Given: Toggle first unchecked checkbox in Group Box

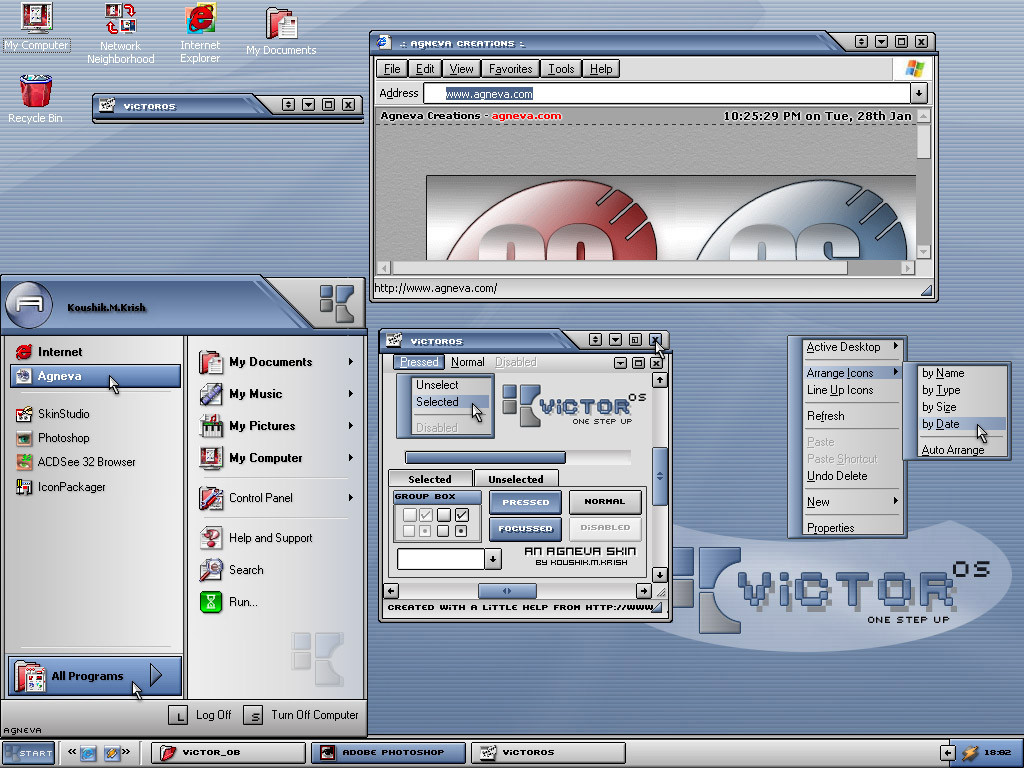Looking at the screenshot, I should [x=409, y=515].
